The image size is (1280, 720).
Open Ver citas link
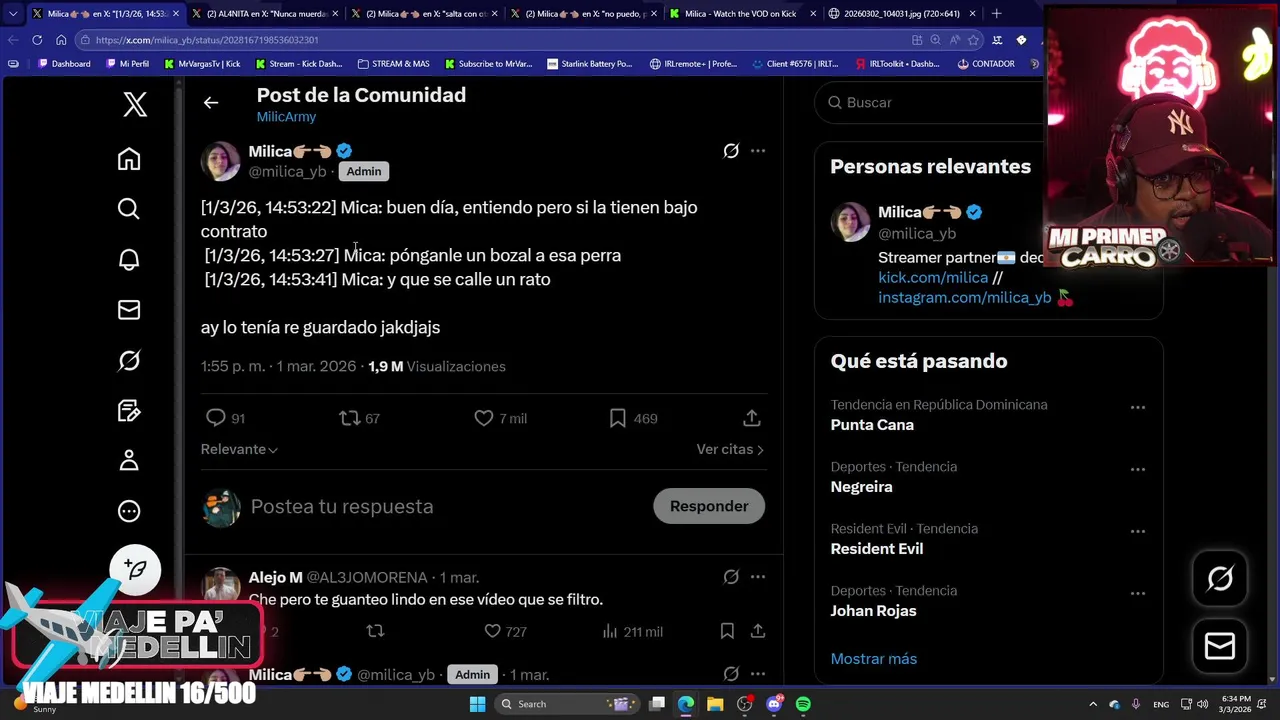point(730,449)
